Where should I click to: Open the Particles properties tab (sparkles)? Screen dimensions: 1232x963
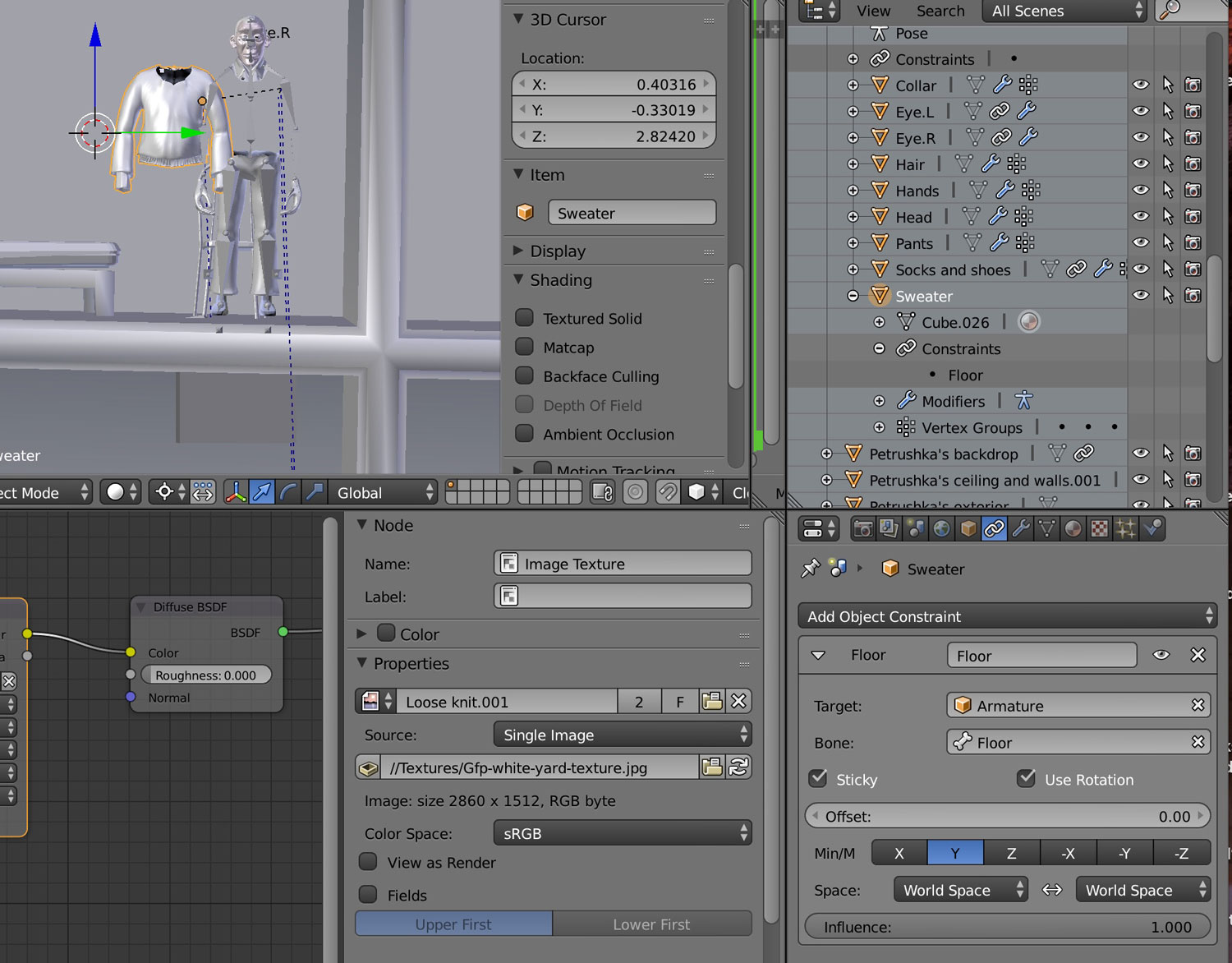click(1125, 529)
